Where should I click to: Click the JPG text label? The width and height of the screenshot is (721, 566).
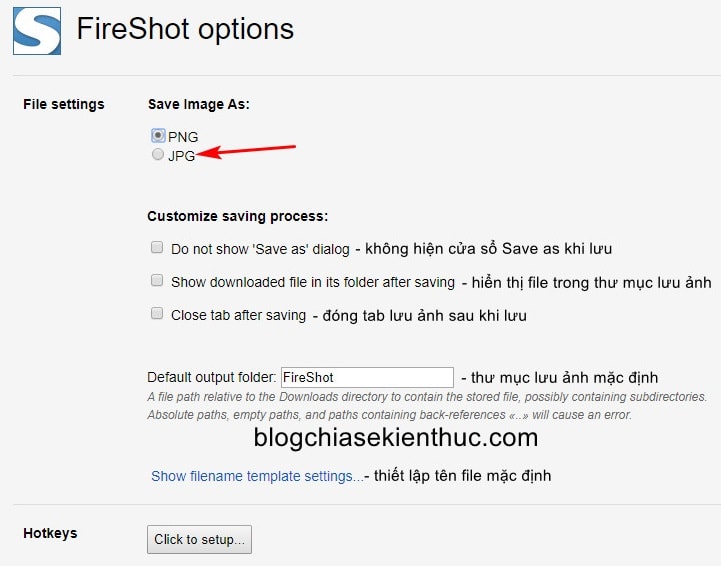[182, 156]
